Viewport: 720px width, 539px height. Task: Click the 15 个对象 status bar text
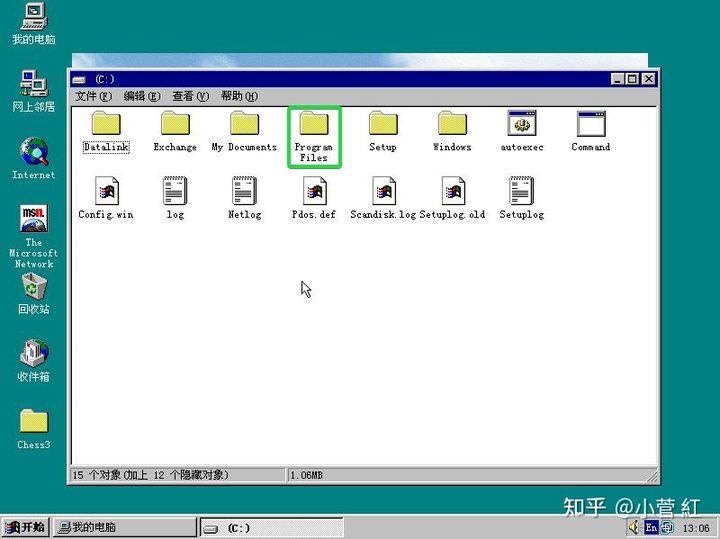tap(150, 475)
